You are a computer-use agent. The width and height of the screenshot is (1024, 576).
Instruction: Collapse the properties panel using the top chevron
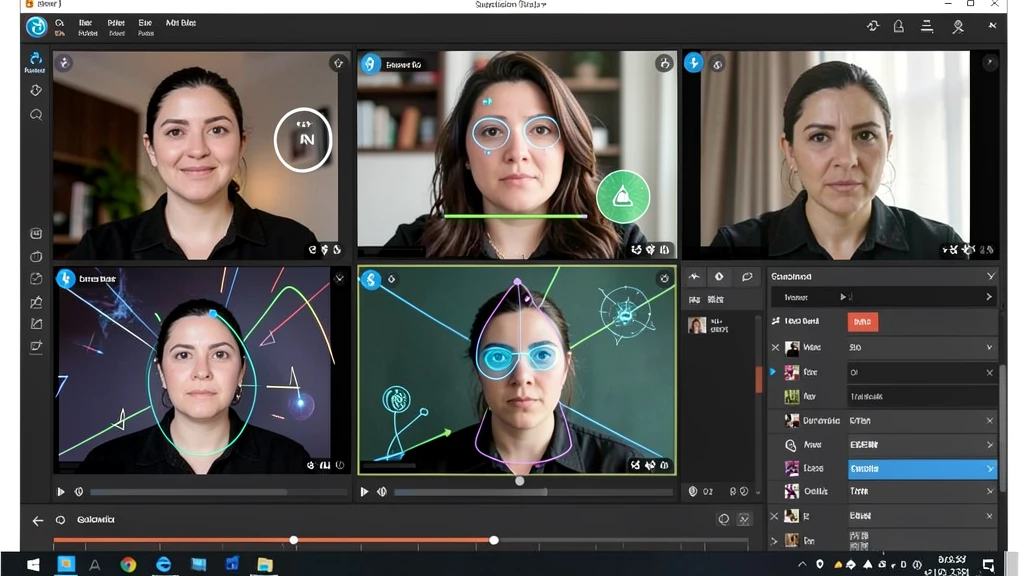pyautogui.click(x=990, y=276)
